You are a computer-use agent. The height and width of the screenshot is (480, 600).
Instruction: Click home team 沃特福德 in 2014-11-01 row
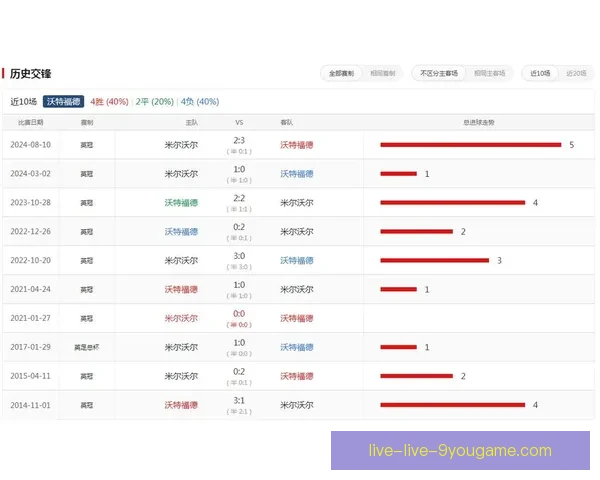(x=181, y=405)
